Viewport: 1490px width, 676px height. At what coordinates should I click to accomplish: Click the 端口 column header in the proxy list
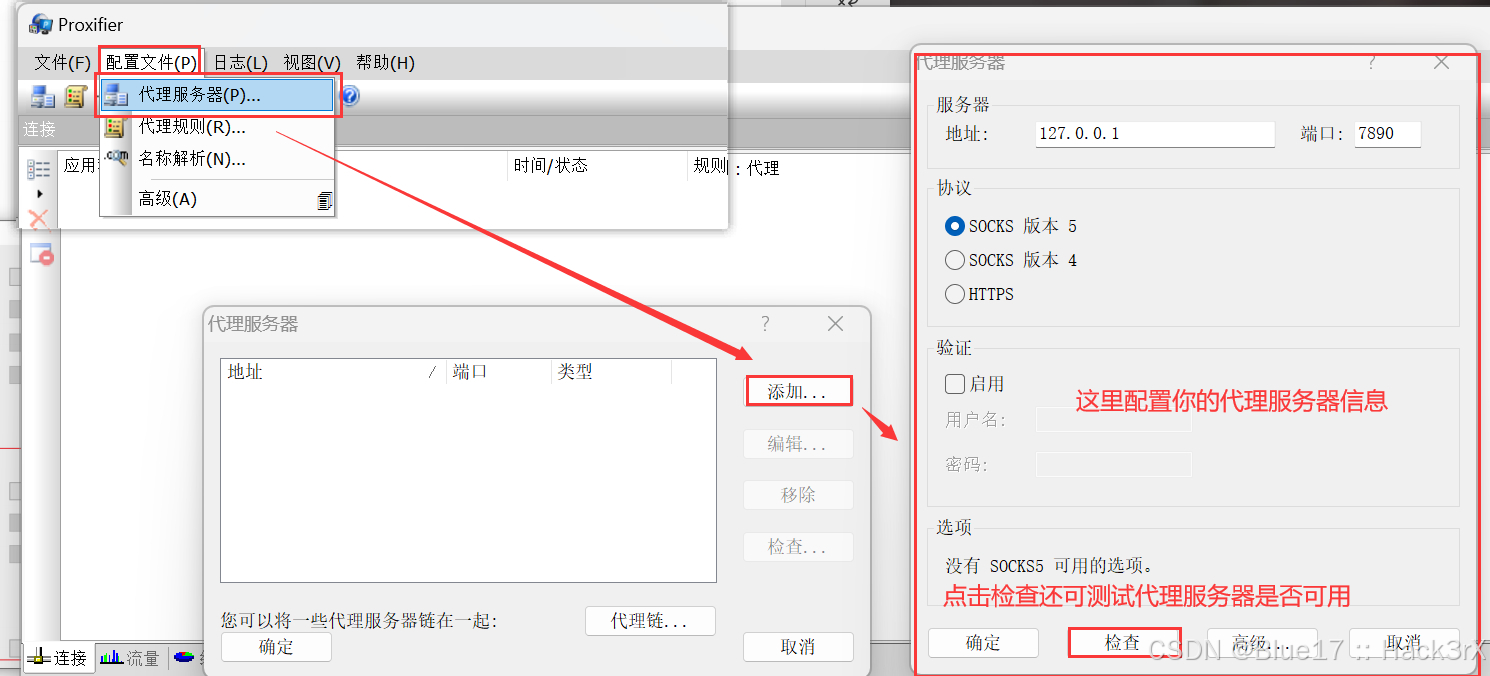coord(498,372)
